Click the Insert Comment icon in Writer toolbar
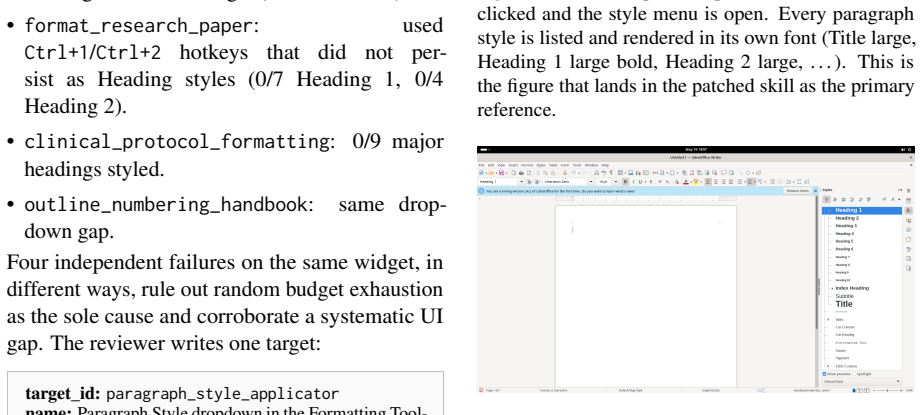Viewport: 922px width, 415px height. pyautogui.click(x=724, y=173)
